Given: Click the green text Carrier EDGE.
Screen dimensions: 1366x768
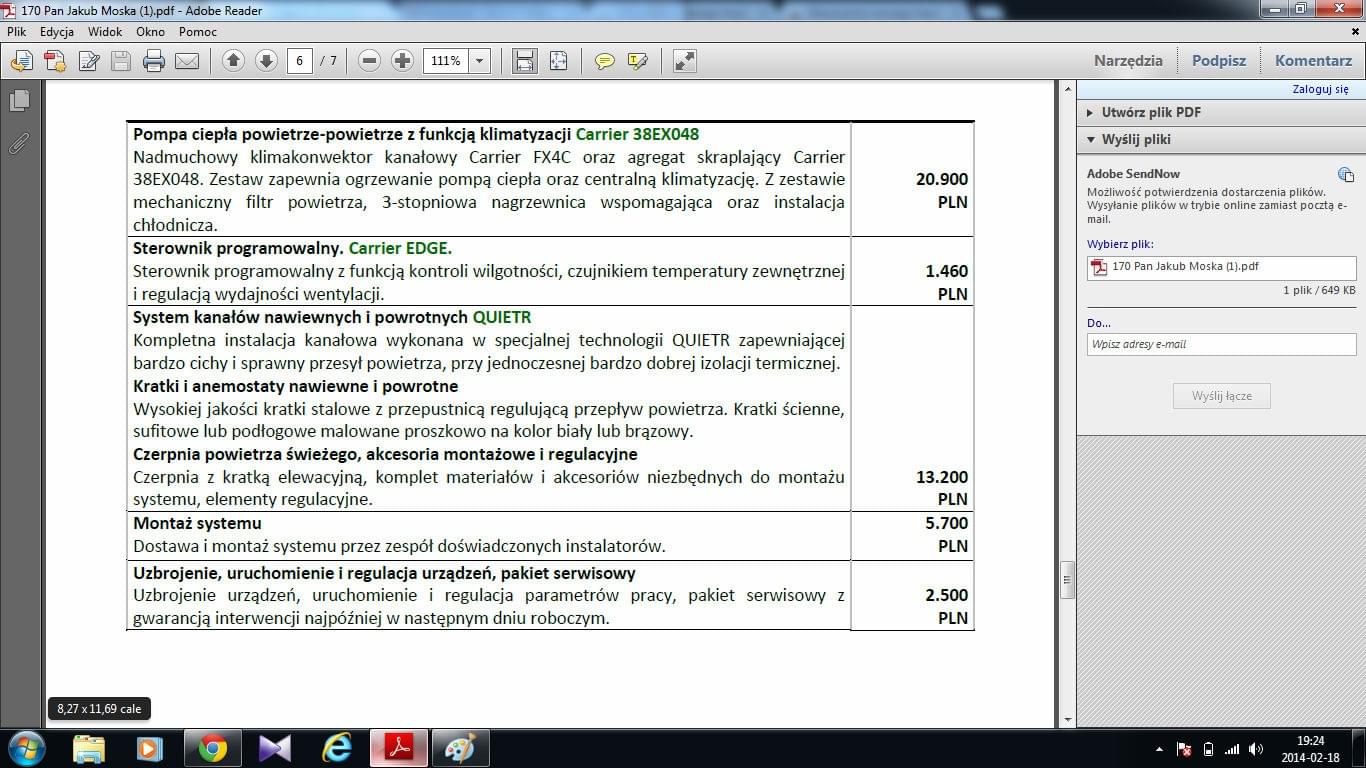Looking at the screenshot, I should [400, 248].
